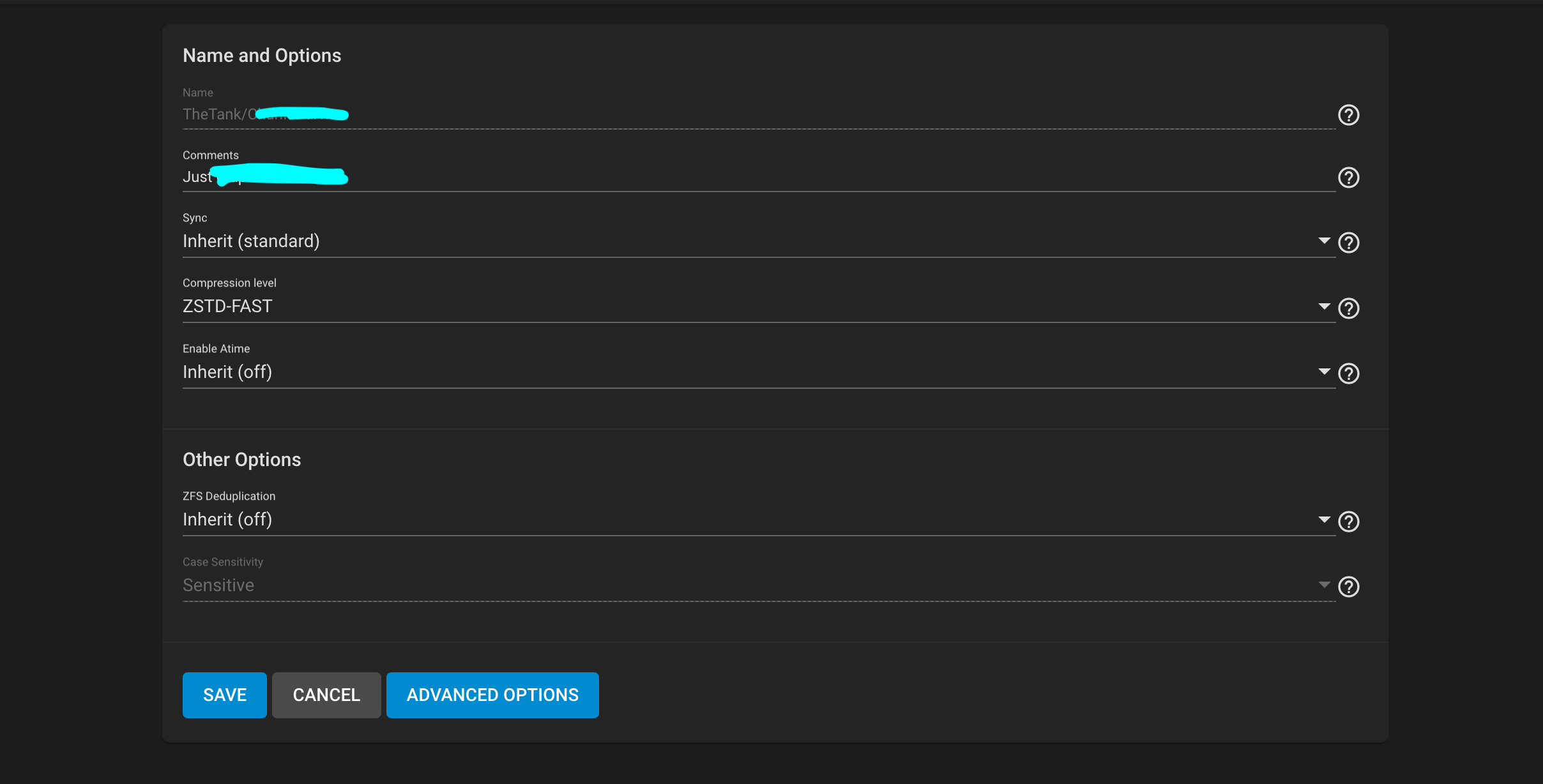1543x784 pixels.
Task: Expand the Enable Atime dropdown arrow
Action: pyautogui.click(x=1324, y=372)
